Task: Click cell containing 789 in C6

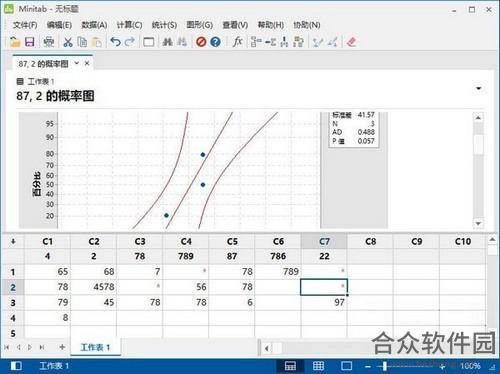Action: [278, 272]
